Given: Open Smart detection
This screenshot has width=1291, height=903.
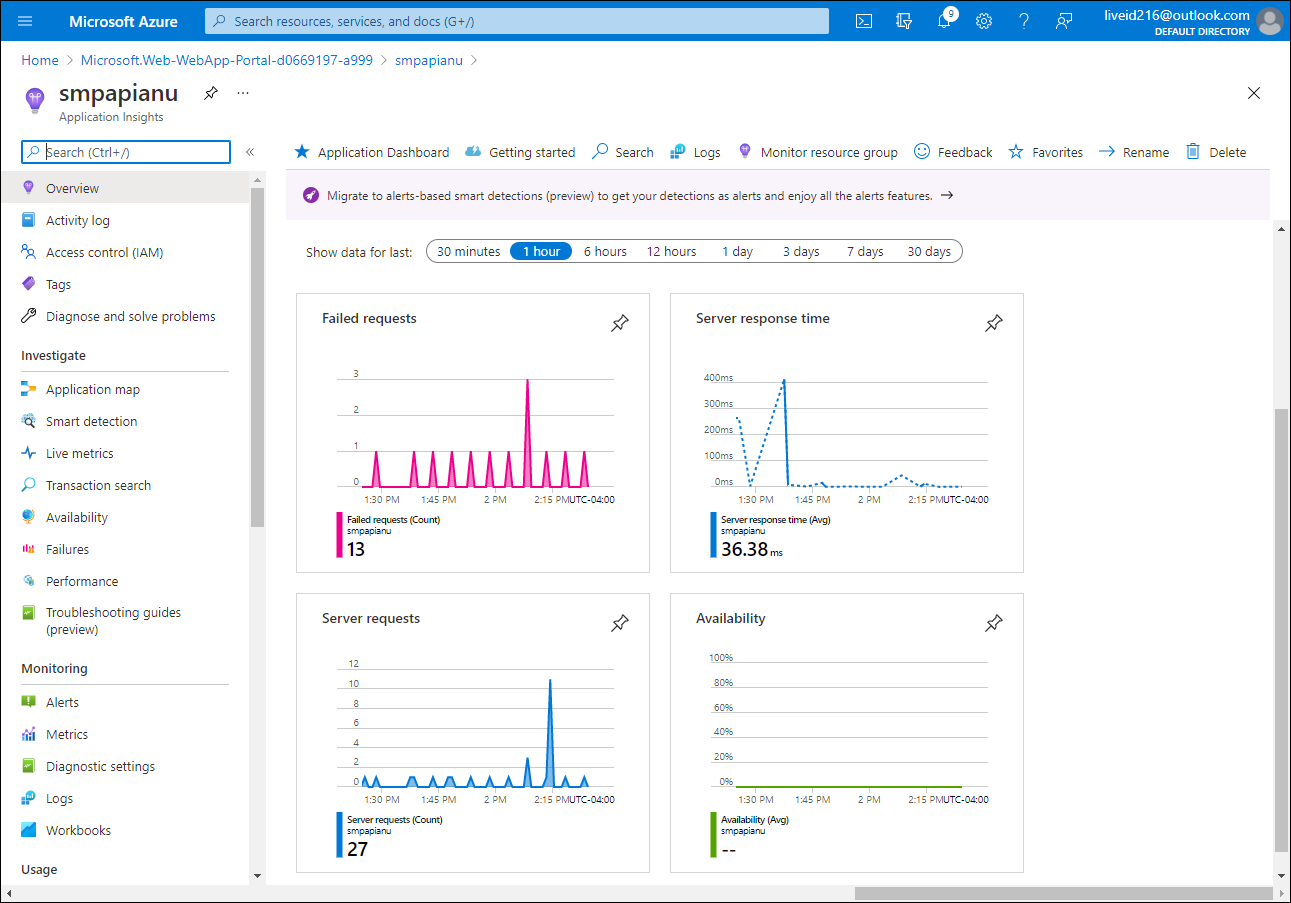Looking at the screenshot, I should tap(90, 420).
